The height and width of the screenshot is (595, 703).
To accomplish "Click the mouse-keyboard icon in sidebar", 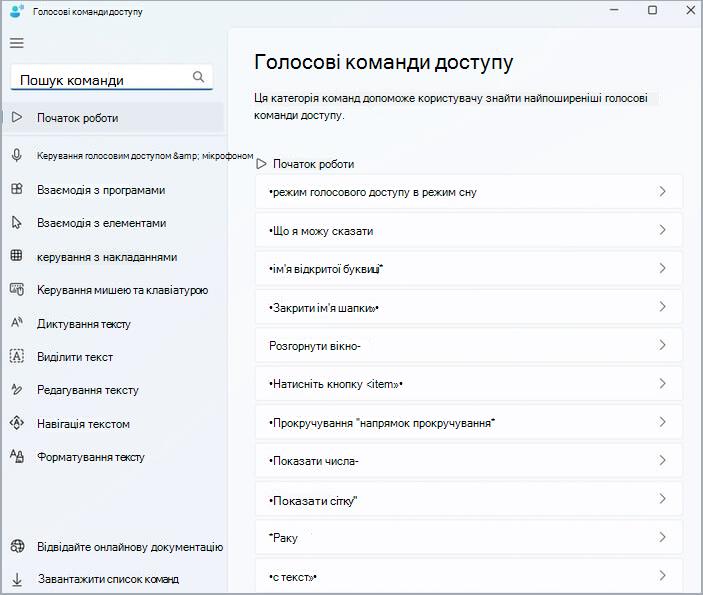I will [17, 289].
